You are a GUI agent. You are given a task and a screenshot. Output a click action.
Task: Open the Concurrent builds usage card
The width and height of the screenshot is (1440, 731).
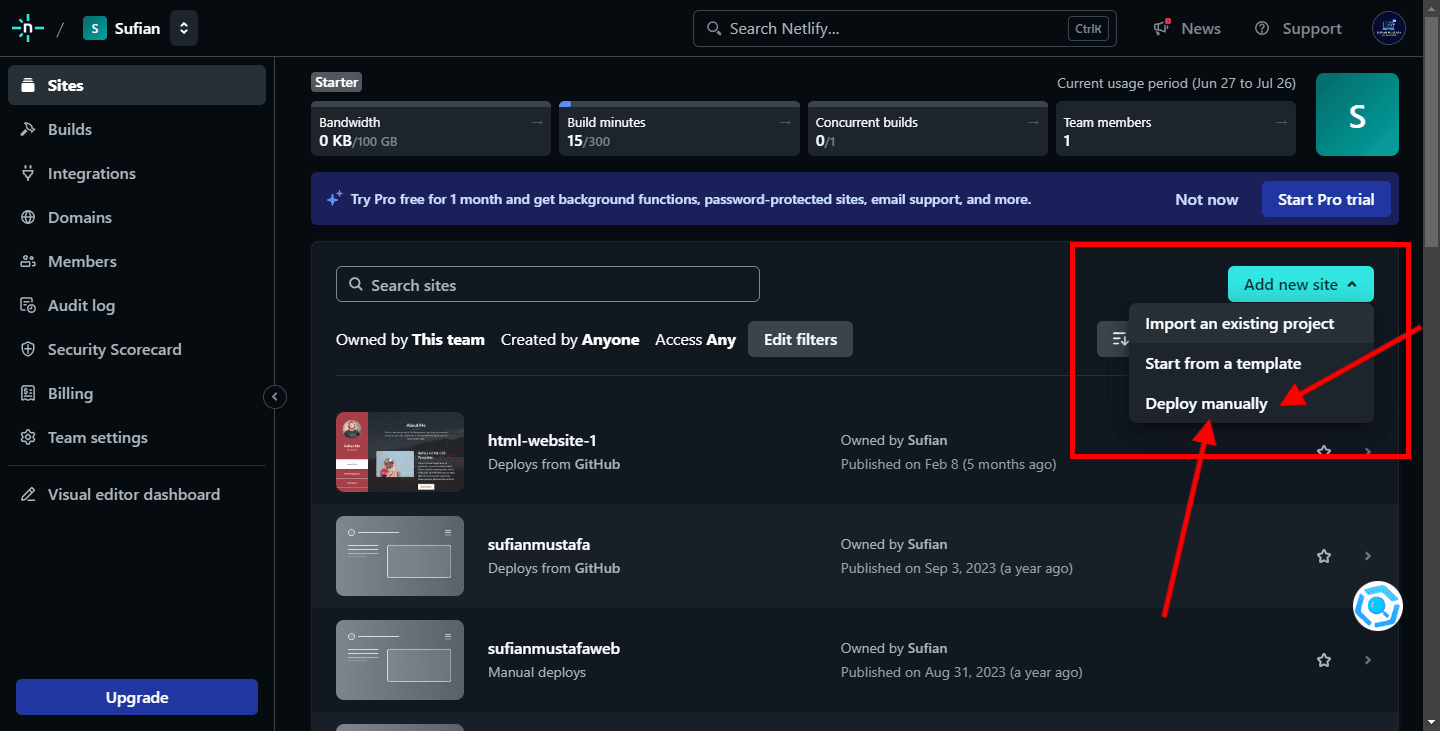927,129
